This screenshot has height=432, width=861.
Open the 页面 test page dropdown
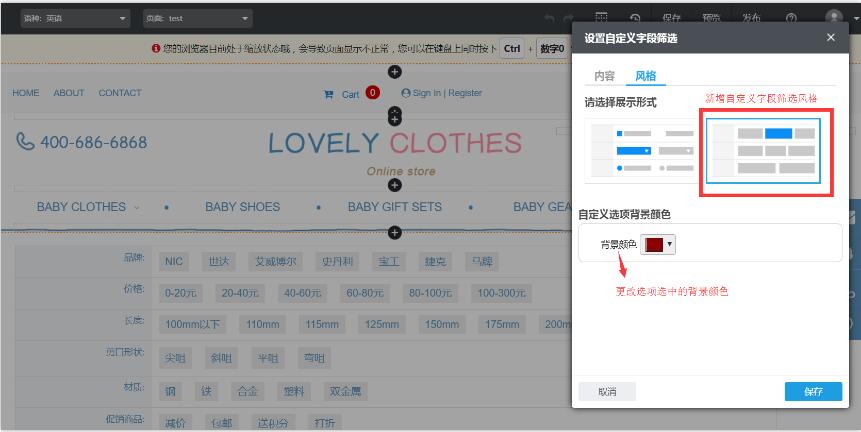(197, 18)
